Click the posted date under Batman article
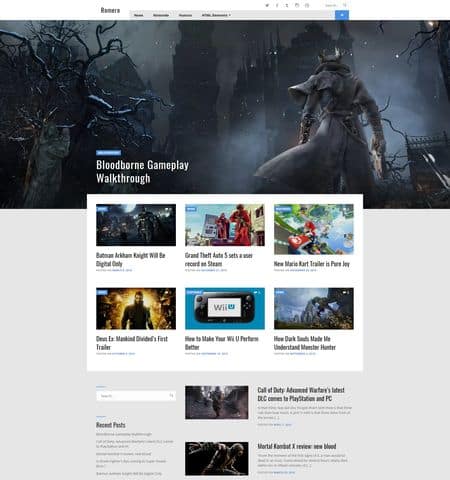Viewport: 450px width, 480px height. point(122,270)
